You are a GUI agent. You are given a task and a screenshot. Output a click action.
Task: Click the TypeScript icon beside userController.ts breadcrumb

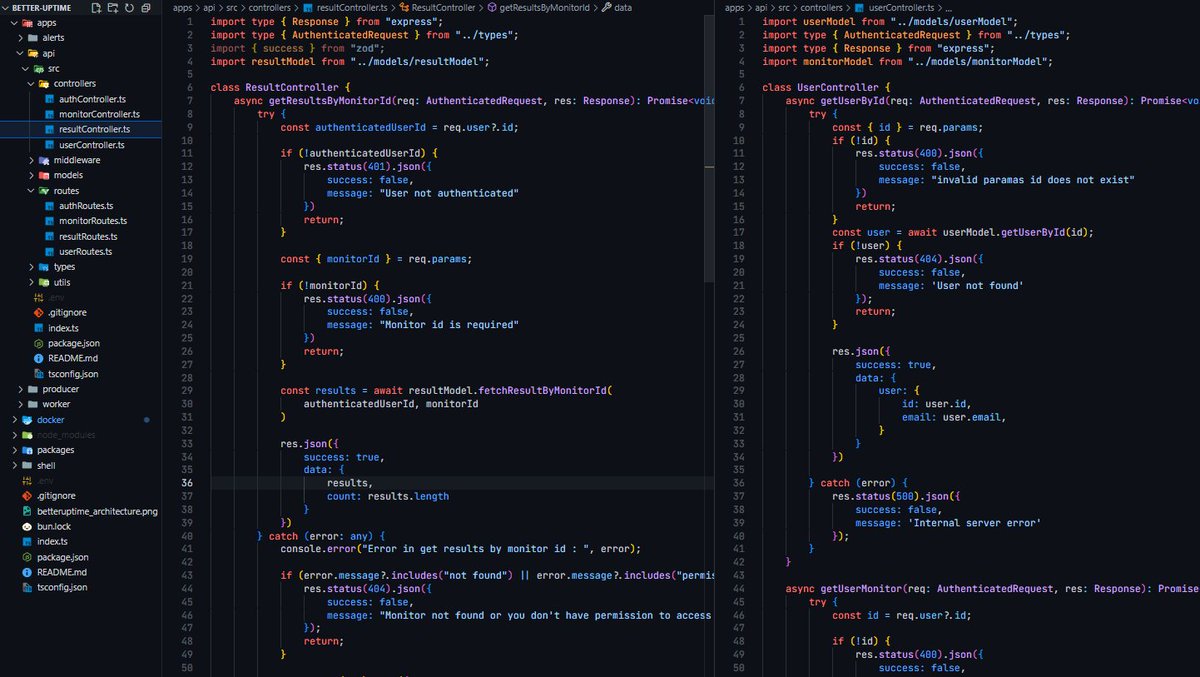859,7
